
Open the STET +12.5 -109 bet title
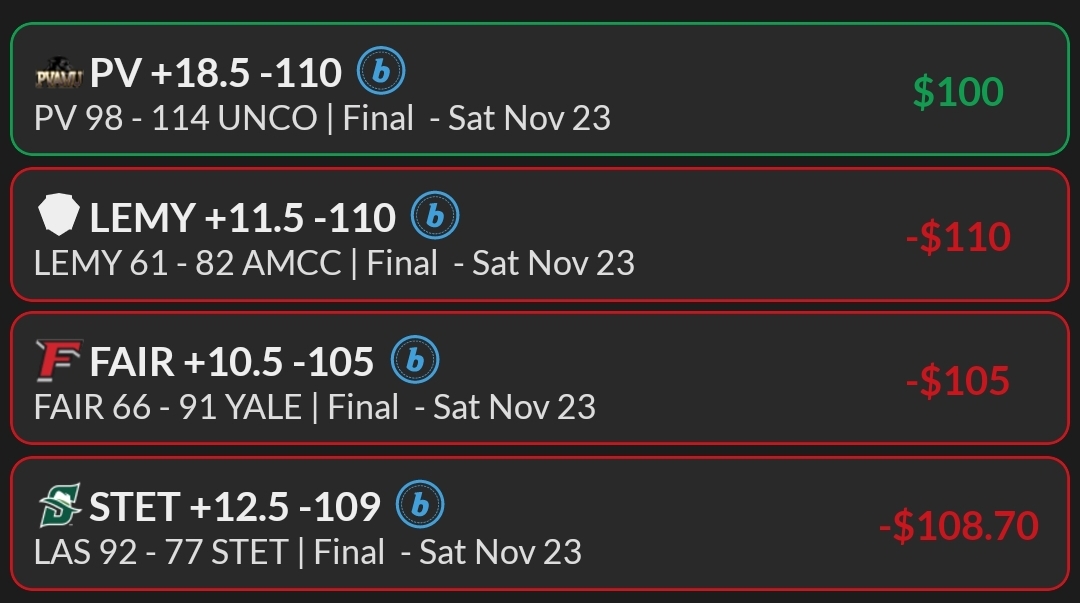click(234, 508)
